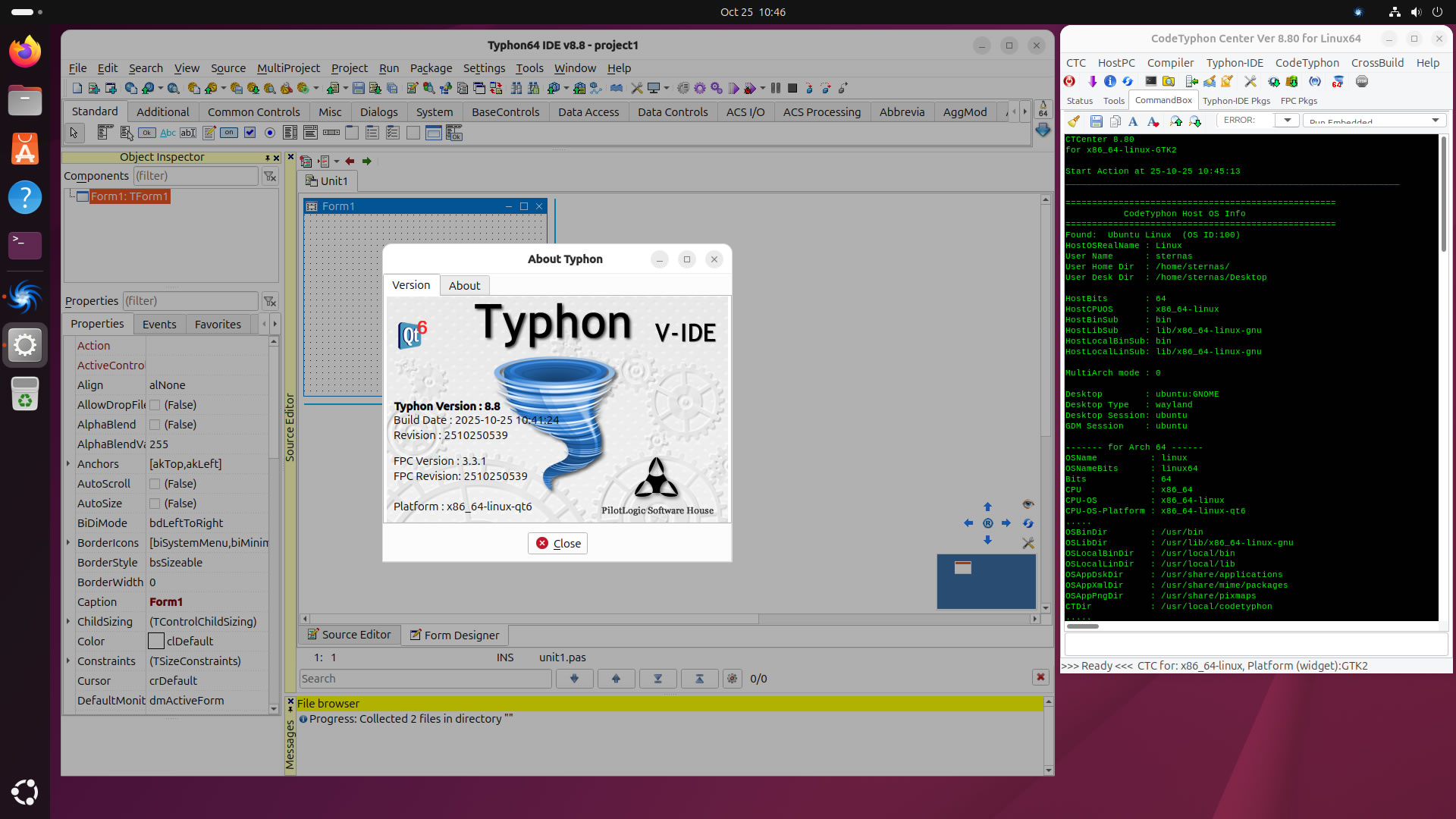Click the Close button in About Typhon
This screenshot has width=1456, height=819.
tap(557, 543)
